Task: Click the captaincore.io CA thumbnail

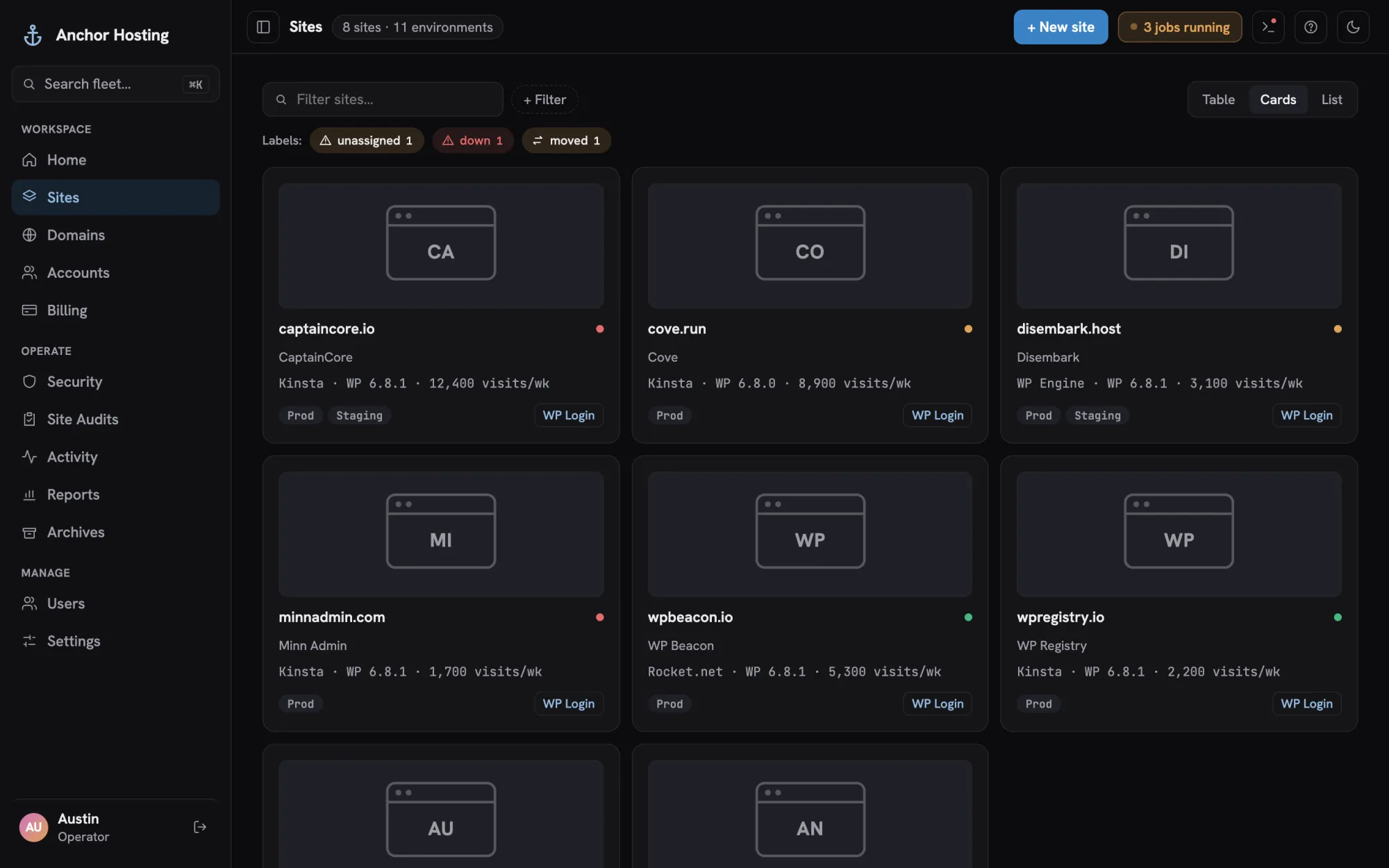Action: (441, 246)
